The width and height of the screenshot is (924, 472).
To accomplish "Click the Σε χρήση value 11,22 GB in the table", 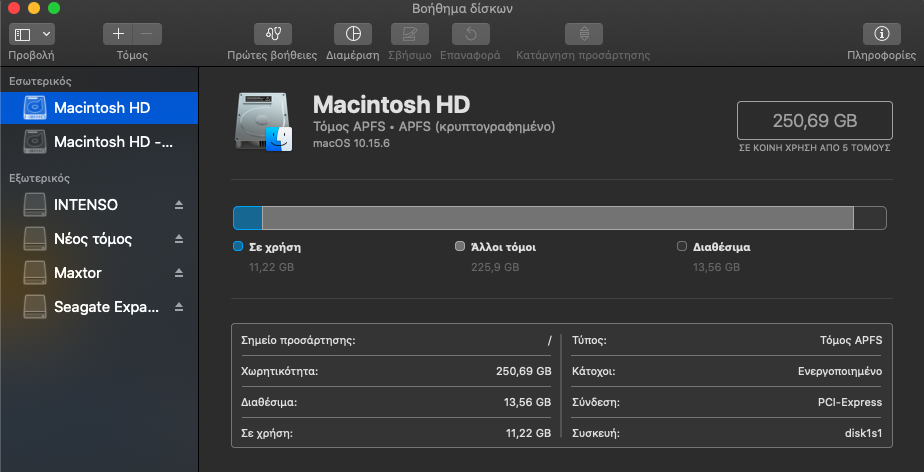I will [x=529, y=434].
